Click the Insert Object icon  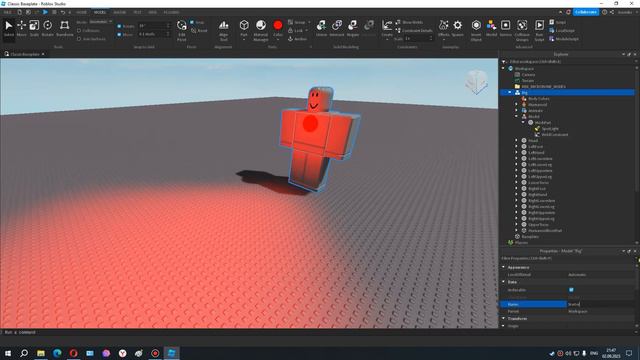click(x=476, y=30)
